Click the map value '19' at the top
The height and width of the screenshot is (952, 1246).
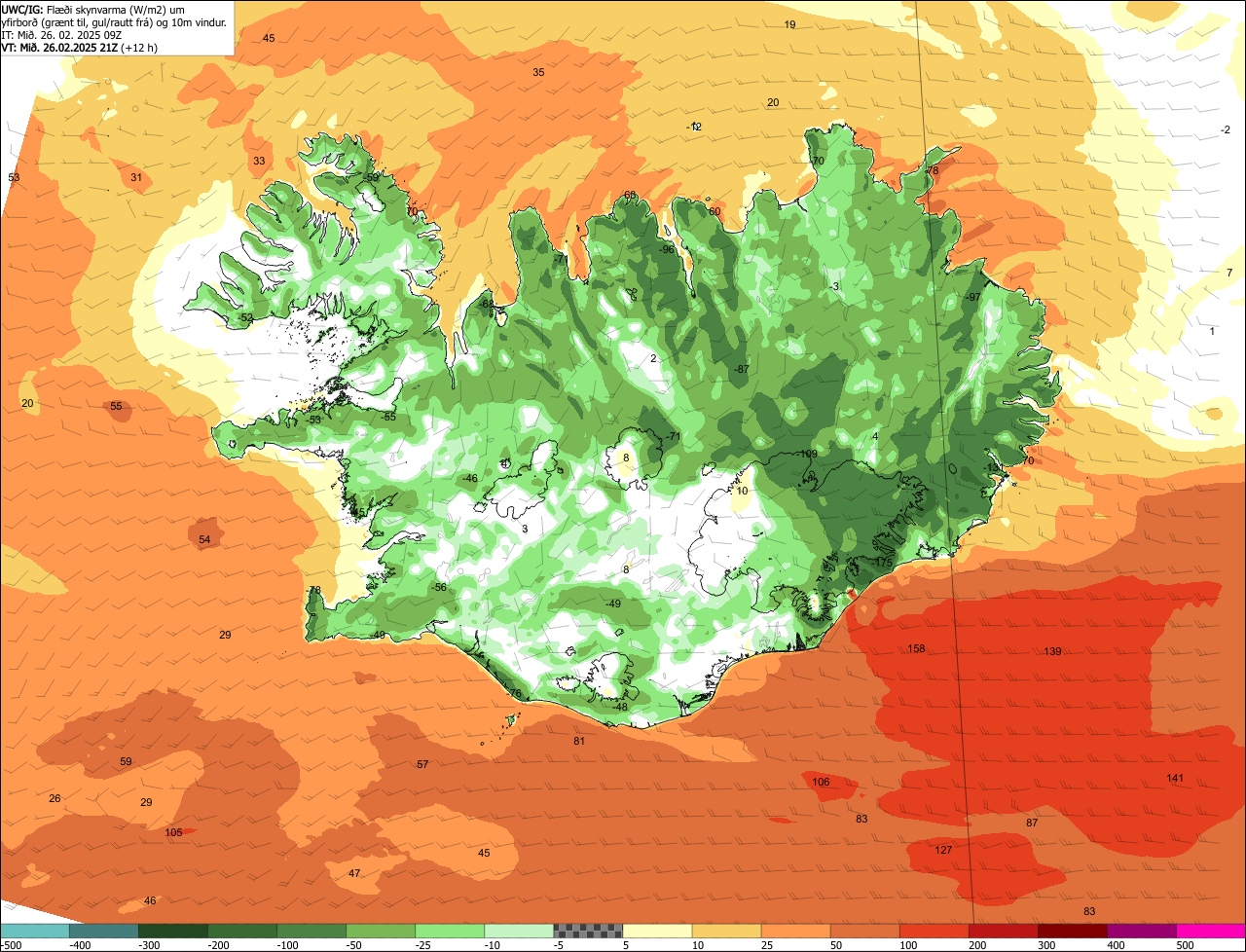pyautogui.click(x=789, y=25)
